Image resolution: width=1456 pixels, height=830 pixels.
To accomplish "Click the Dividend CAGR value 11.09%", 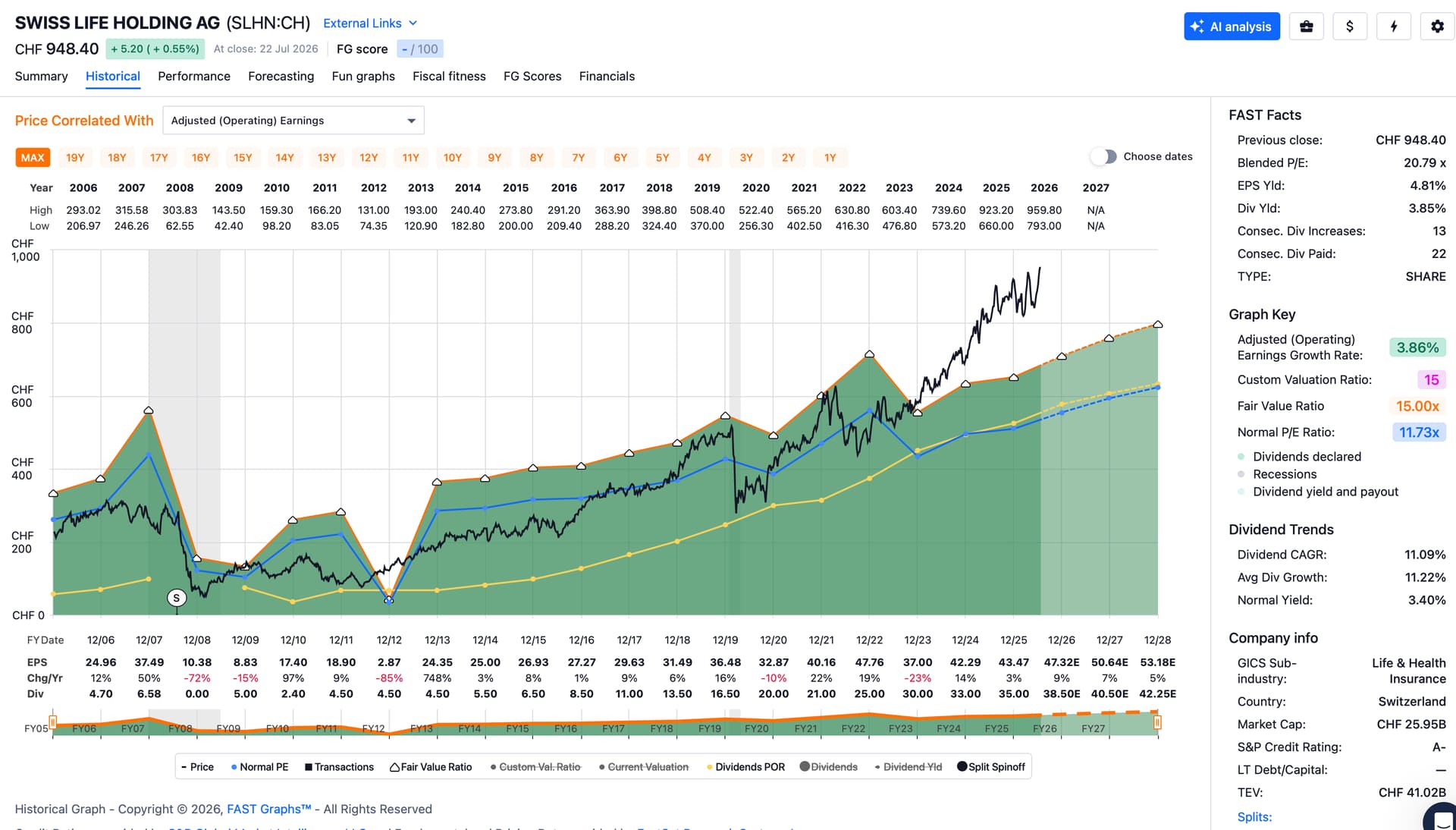I will tap(1425, 555).
